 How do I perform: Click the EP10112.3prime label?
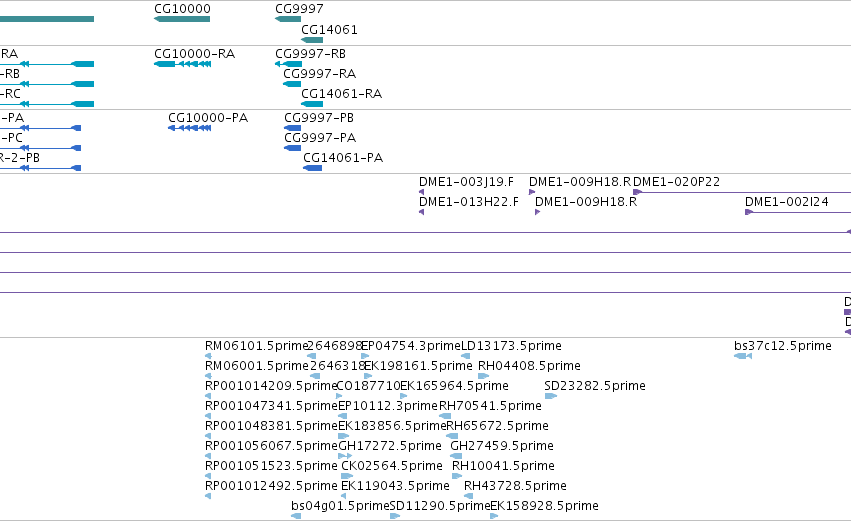point(388,406)
